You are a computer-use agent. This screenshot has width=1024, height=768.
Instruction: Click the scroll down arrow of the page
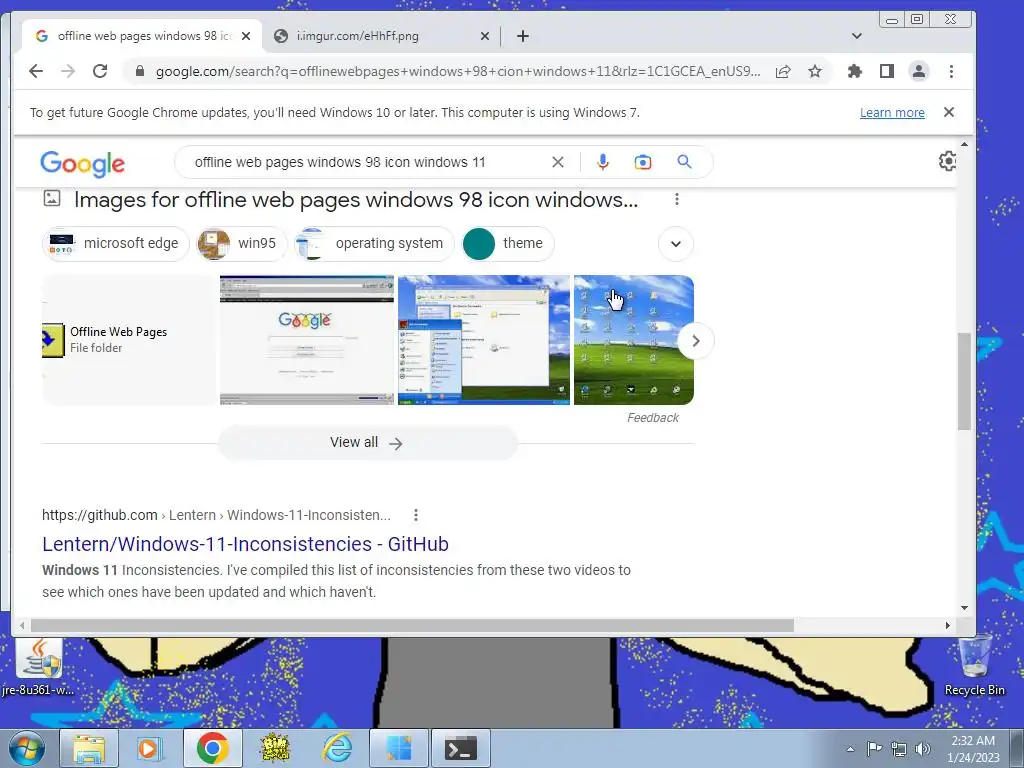point(965,608)
